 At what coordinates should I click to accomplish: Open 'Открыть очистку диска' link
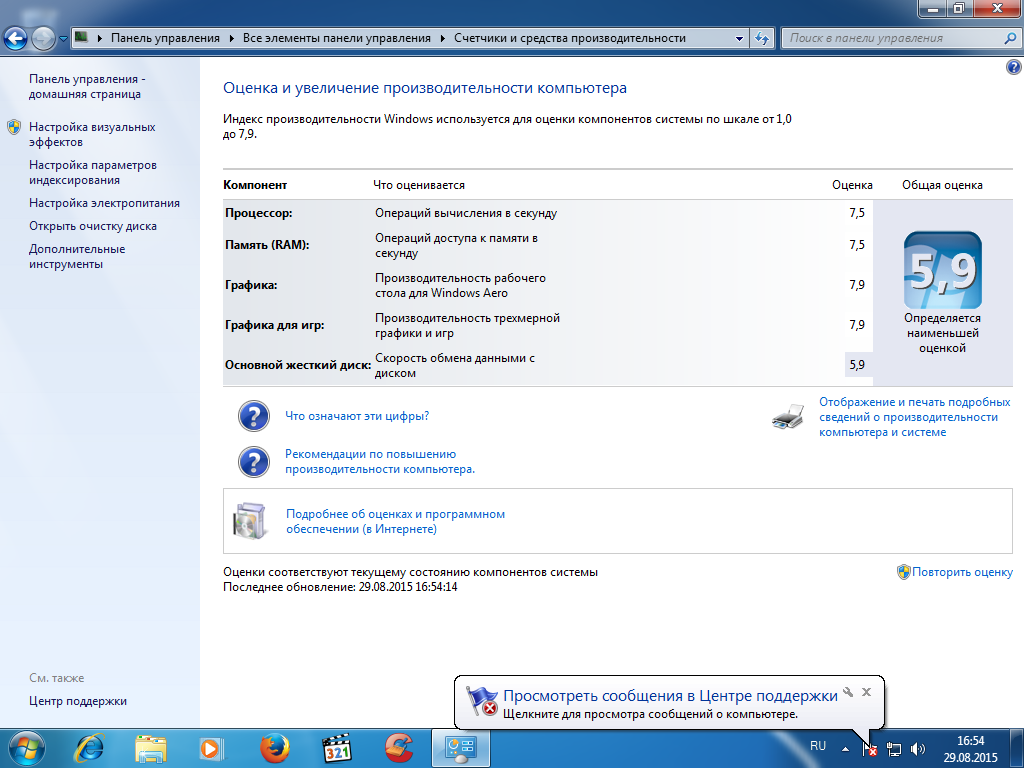tap(93, 226)
